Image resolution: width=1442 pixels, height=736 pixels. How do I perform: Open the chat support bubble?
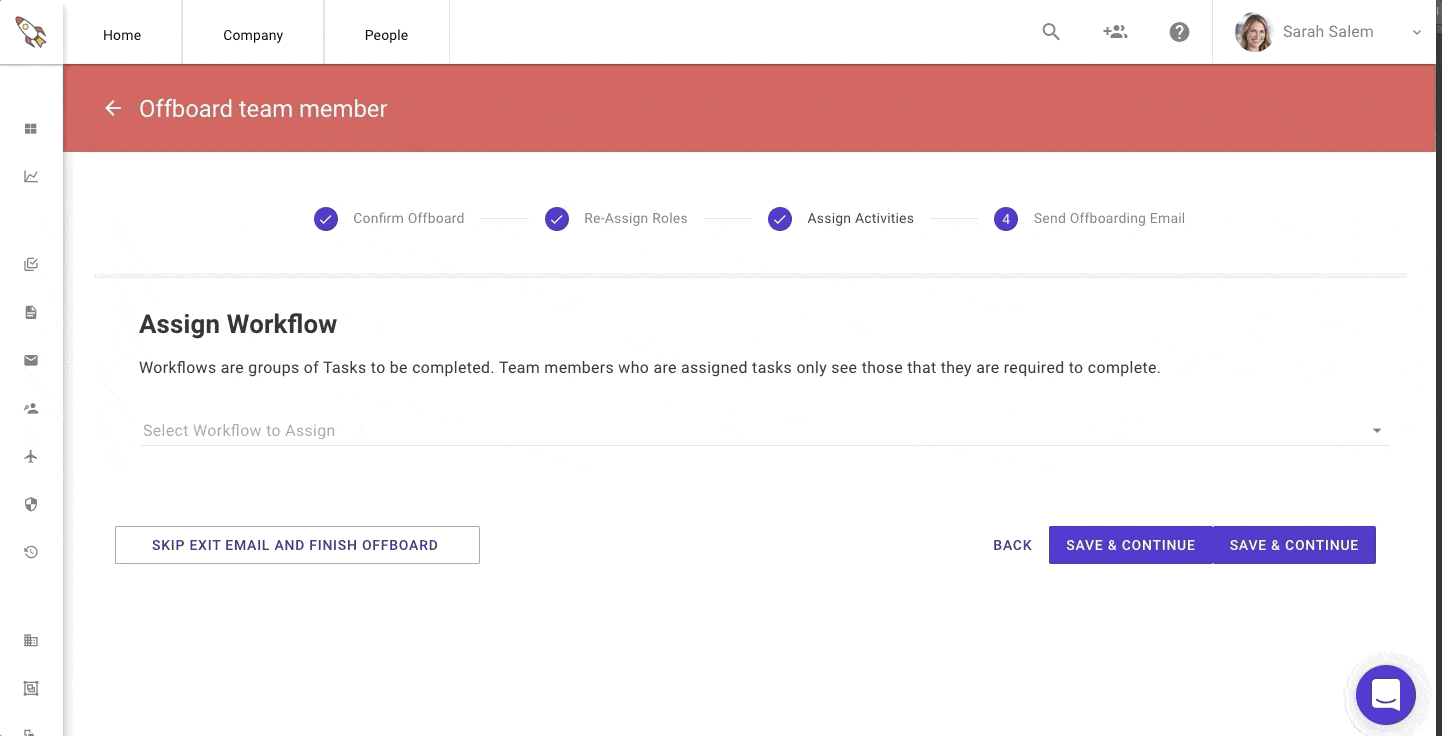[1385, 694]
